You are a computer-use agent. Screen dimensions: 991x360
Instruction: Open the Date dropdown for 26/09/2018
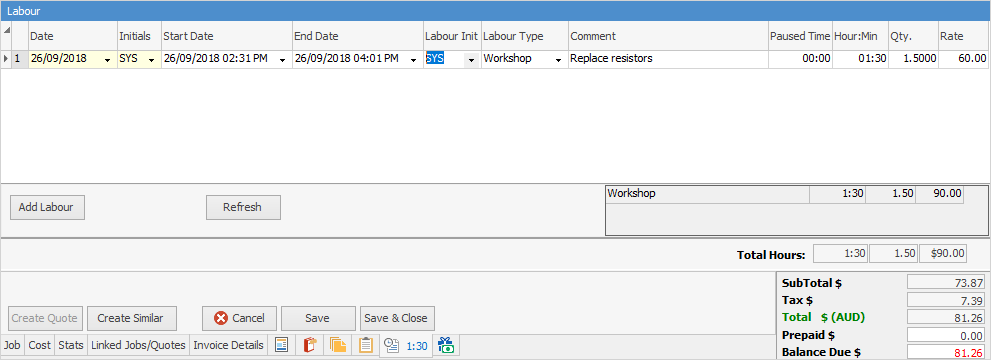click(x=107, y=59)
